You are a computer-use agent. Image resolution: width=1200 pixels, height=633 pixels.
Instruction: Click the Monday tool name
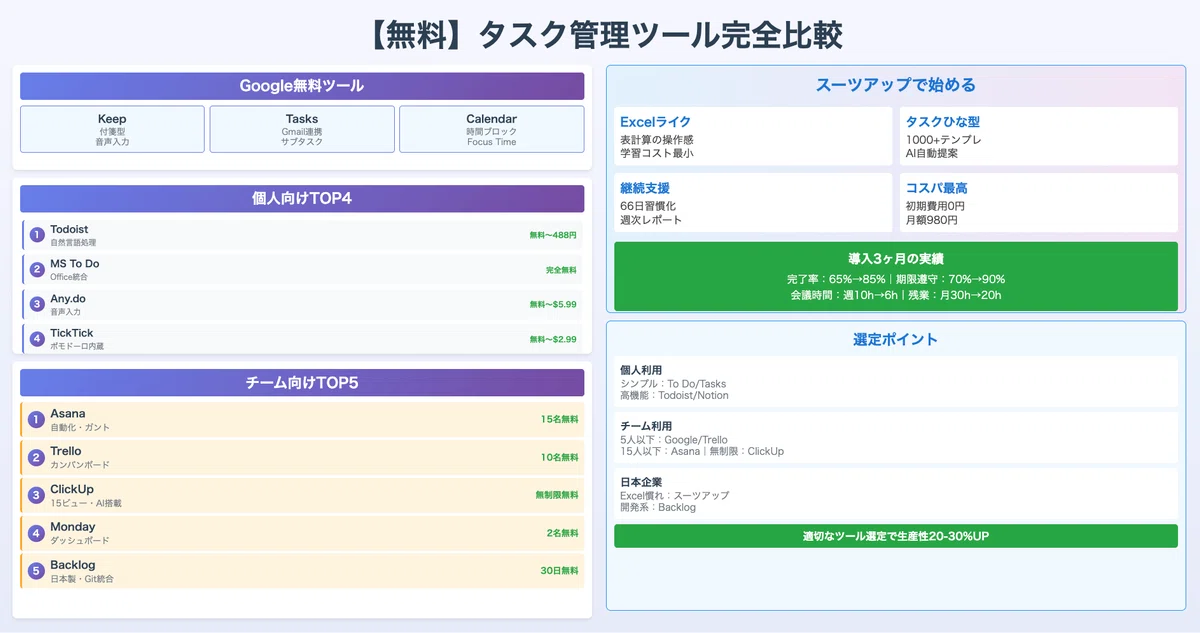(73, 527)
